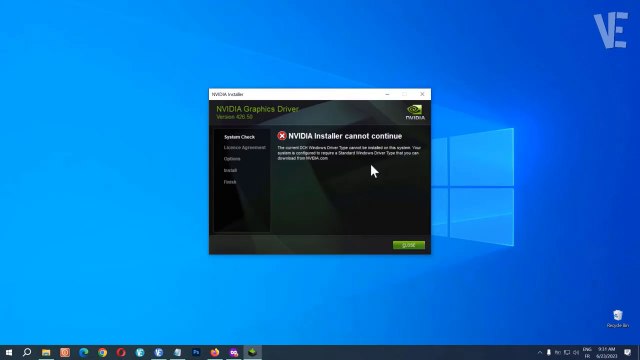This screenshot has width=640, height=360.
Task: Show hidden system tray icons
Action: tap(540, 352)
